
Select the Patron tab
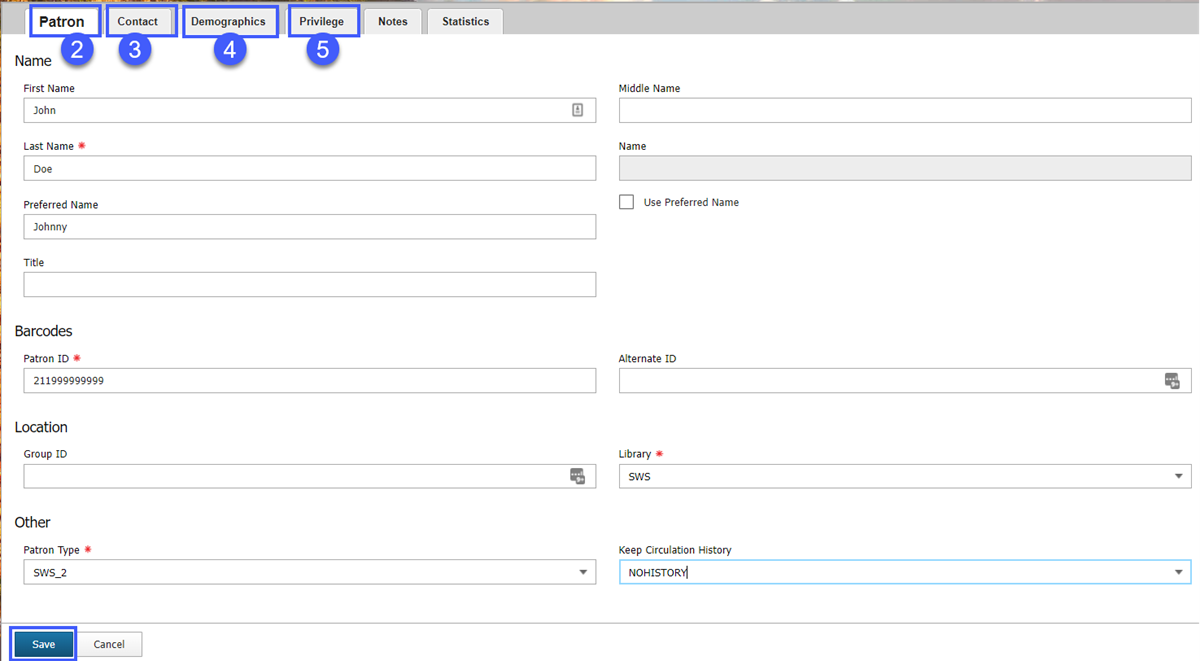coord(62,22)
